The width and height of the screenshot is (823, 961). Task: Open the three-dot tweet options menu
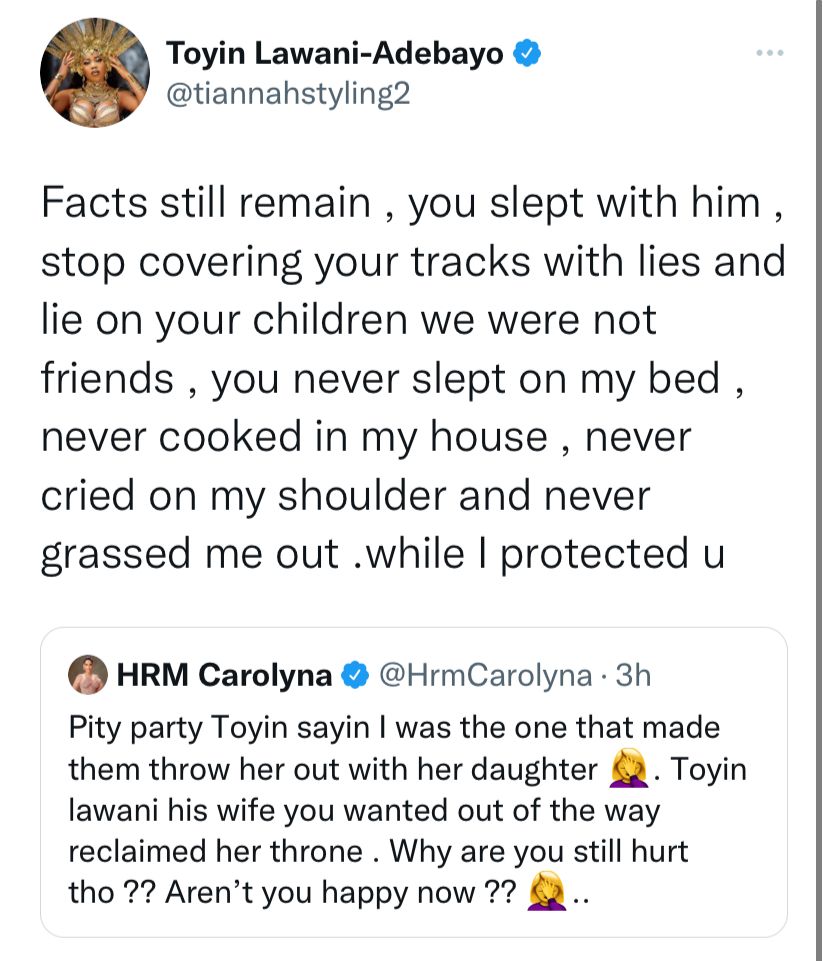pyautogui.click(x=770, y=53)
